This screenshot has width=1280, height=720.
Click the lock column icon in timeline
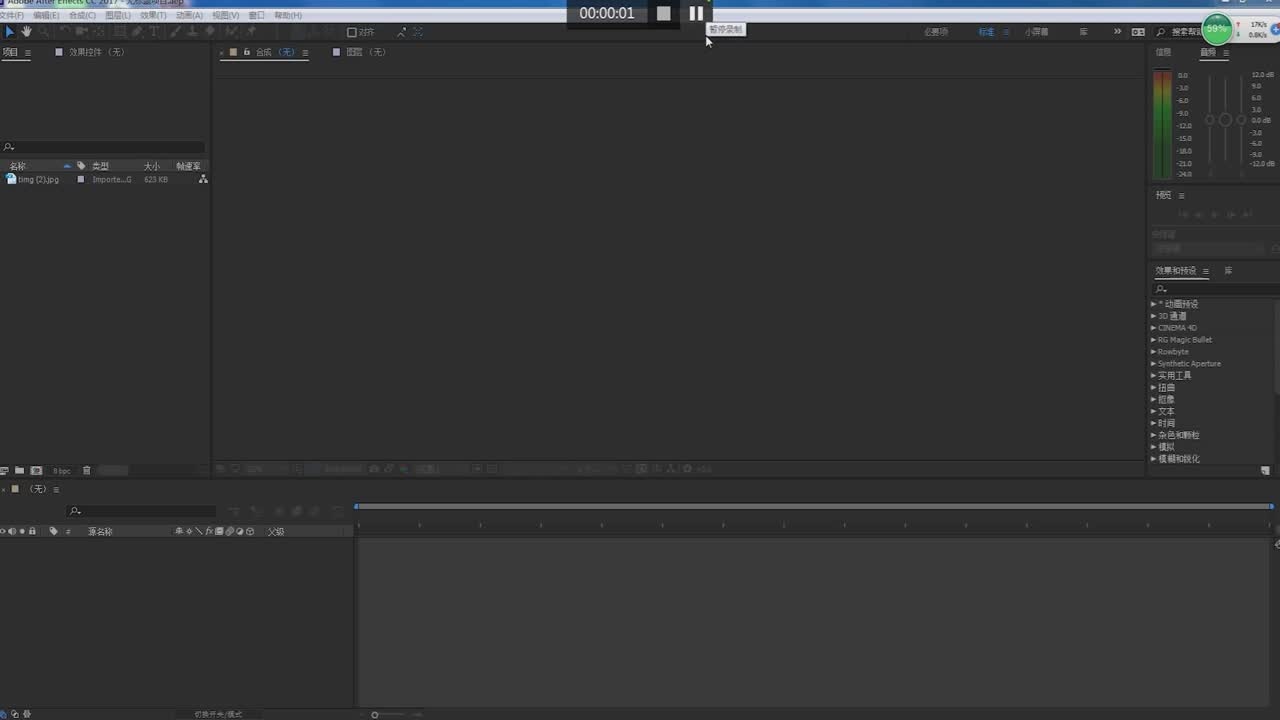[x=32, y=531]
